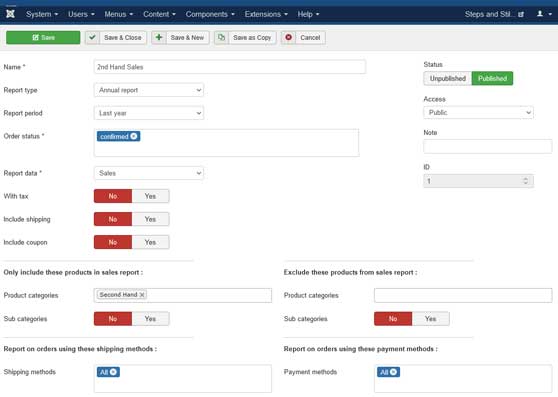The image size is (558, 397).
Task: Open the Report period dropdown
Action: tap(149, 113)
